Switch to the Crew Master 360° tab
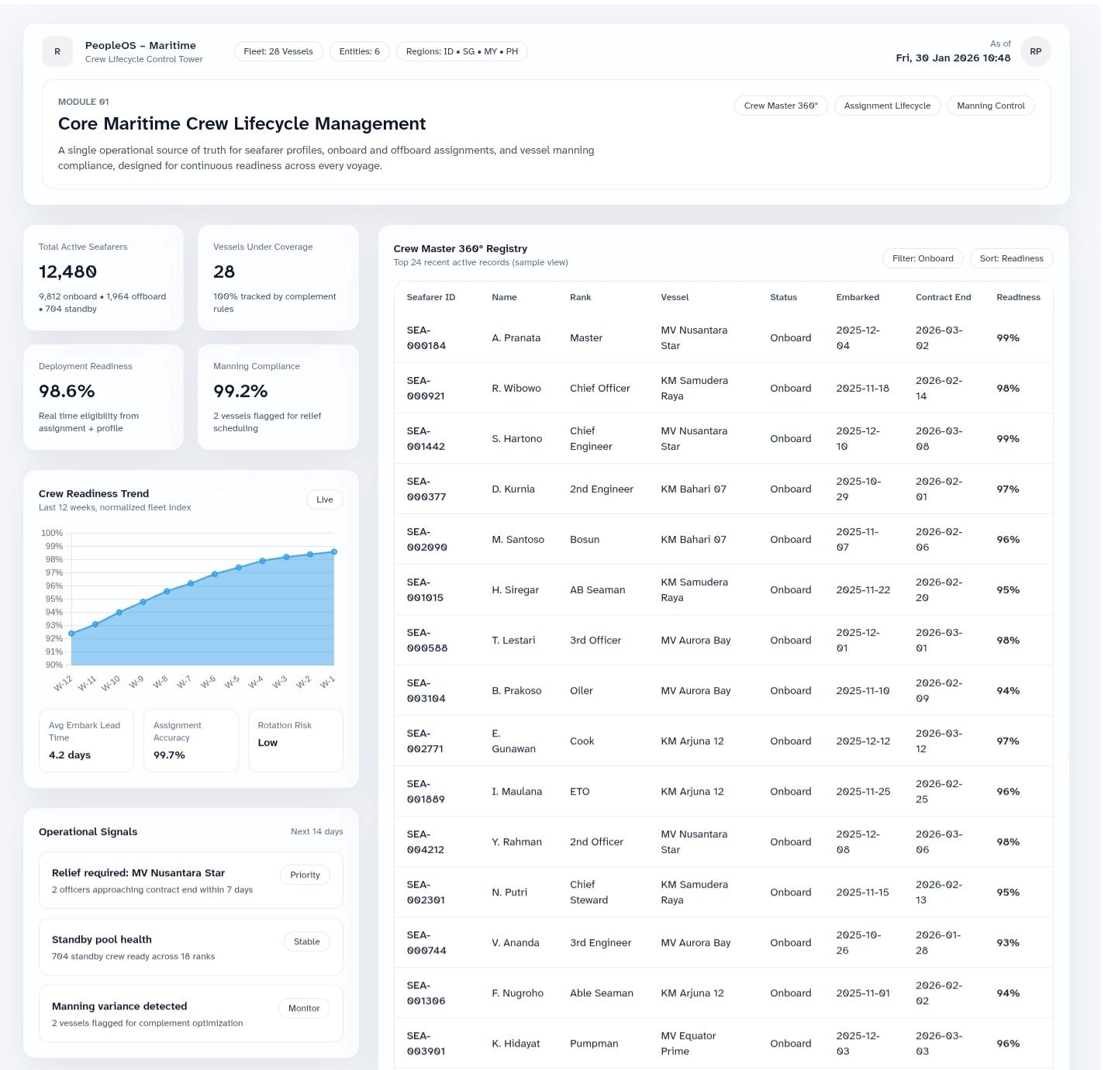 (x=781, y=105)
